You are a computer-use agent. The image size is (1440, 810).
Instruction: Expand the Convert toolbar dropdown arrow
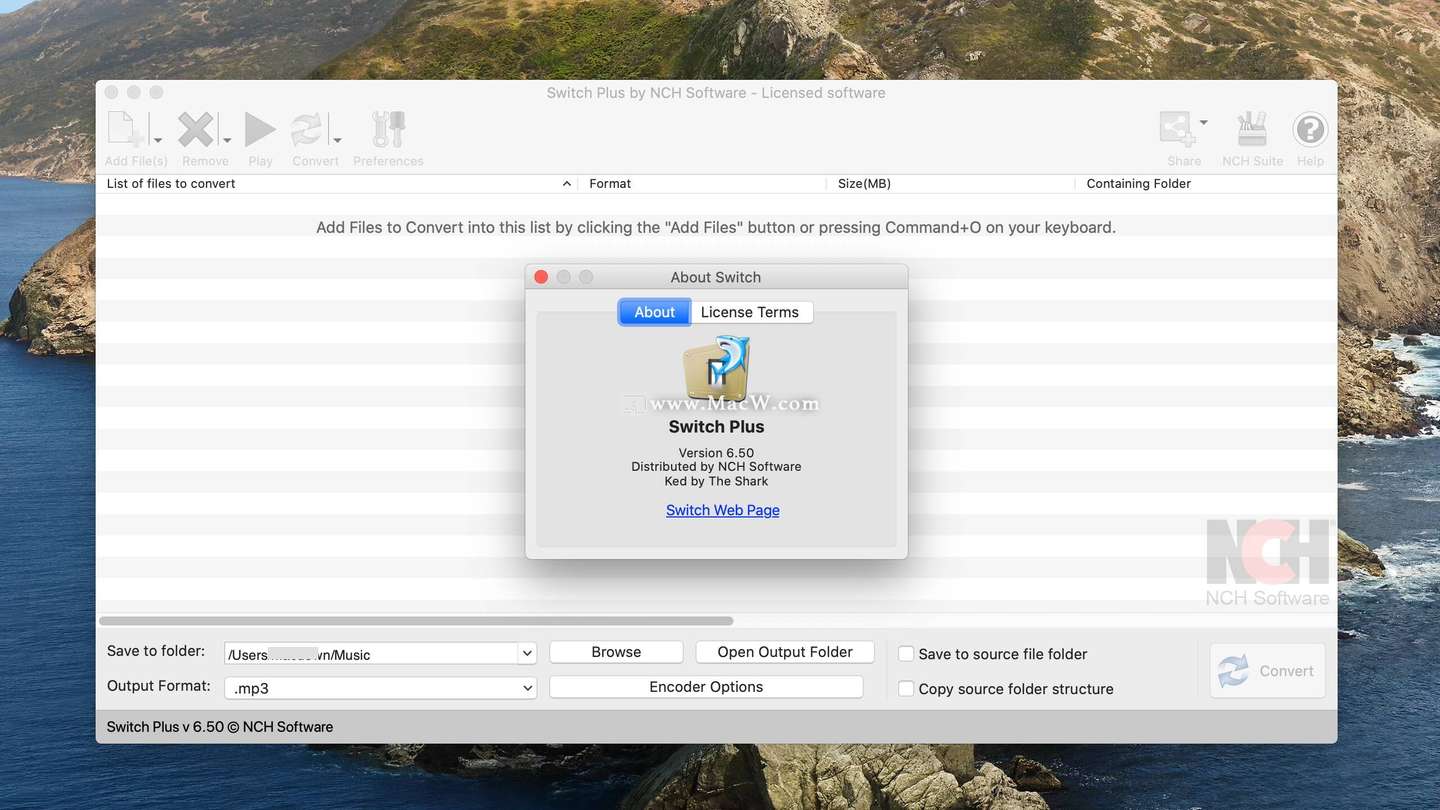click(x=337, y=140)
